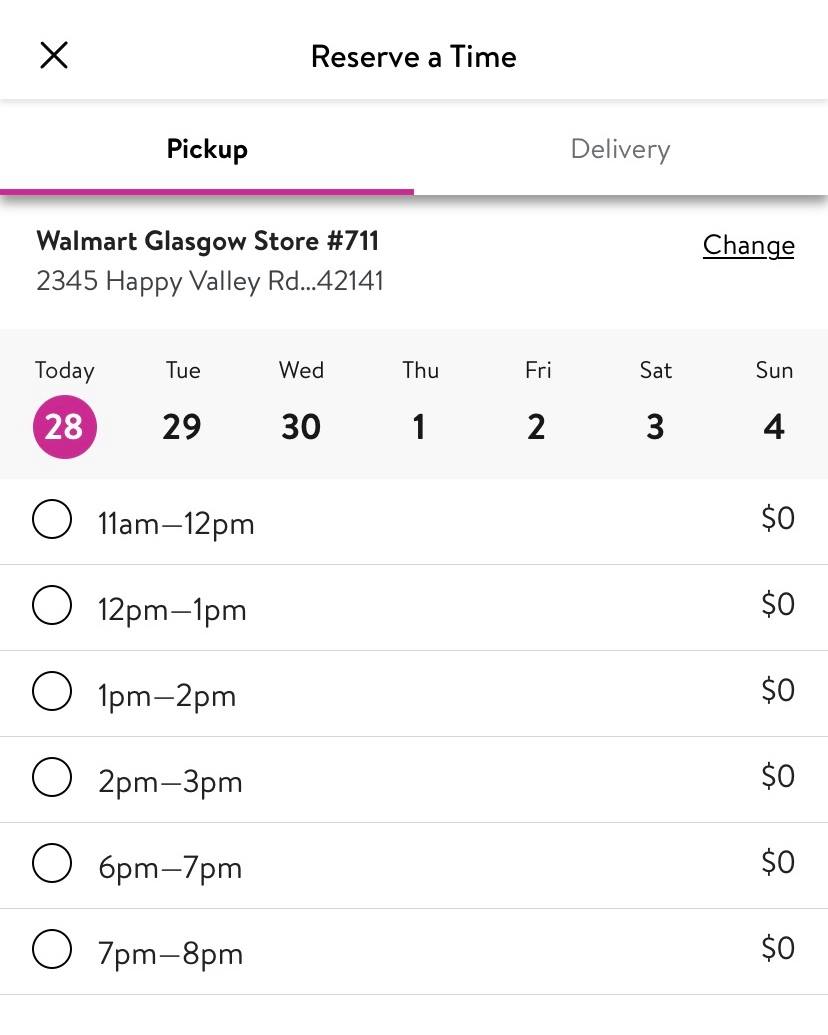The height and width of the screenshot is (1035, 828).
Task: Tap the $0 fee for 11am—12pm
Action: coord(777,518)
